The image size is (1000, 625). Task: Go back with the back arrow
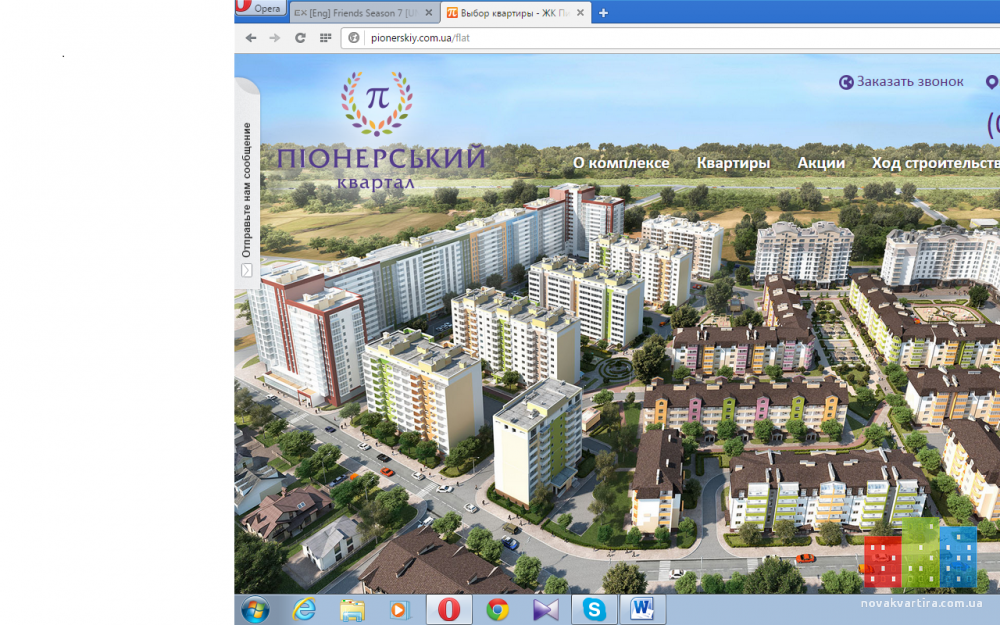(251, 38)
